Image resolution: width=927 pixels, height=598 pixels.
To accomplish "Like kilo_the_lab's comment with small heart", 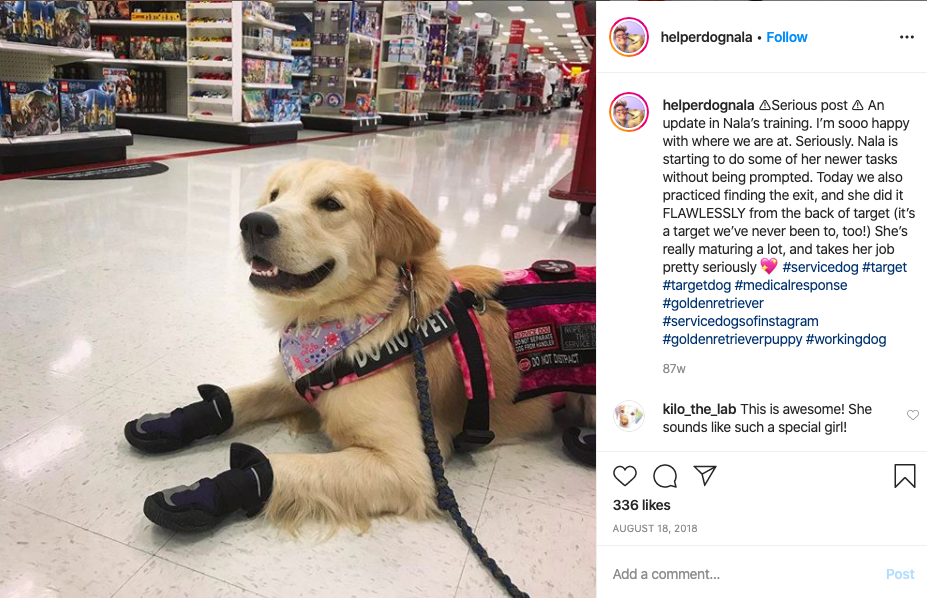I will [913, 415].
